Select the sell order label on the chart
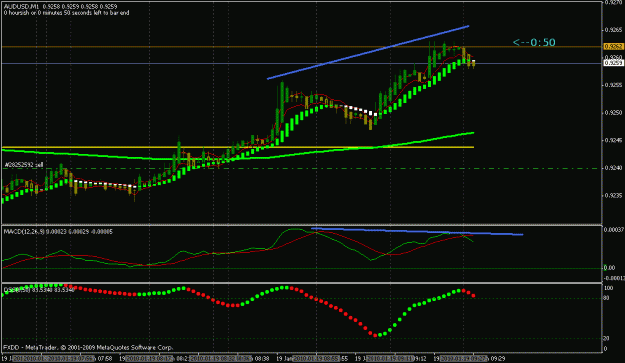This screenshot has width=625, height=363. point(24,165)
